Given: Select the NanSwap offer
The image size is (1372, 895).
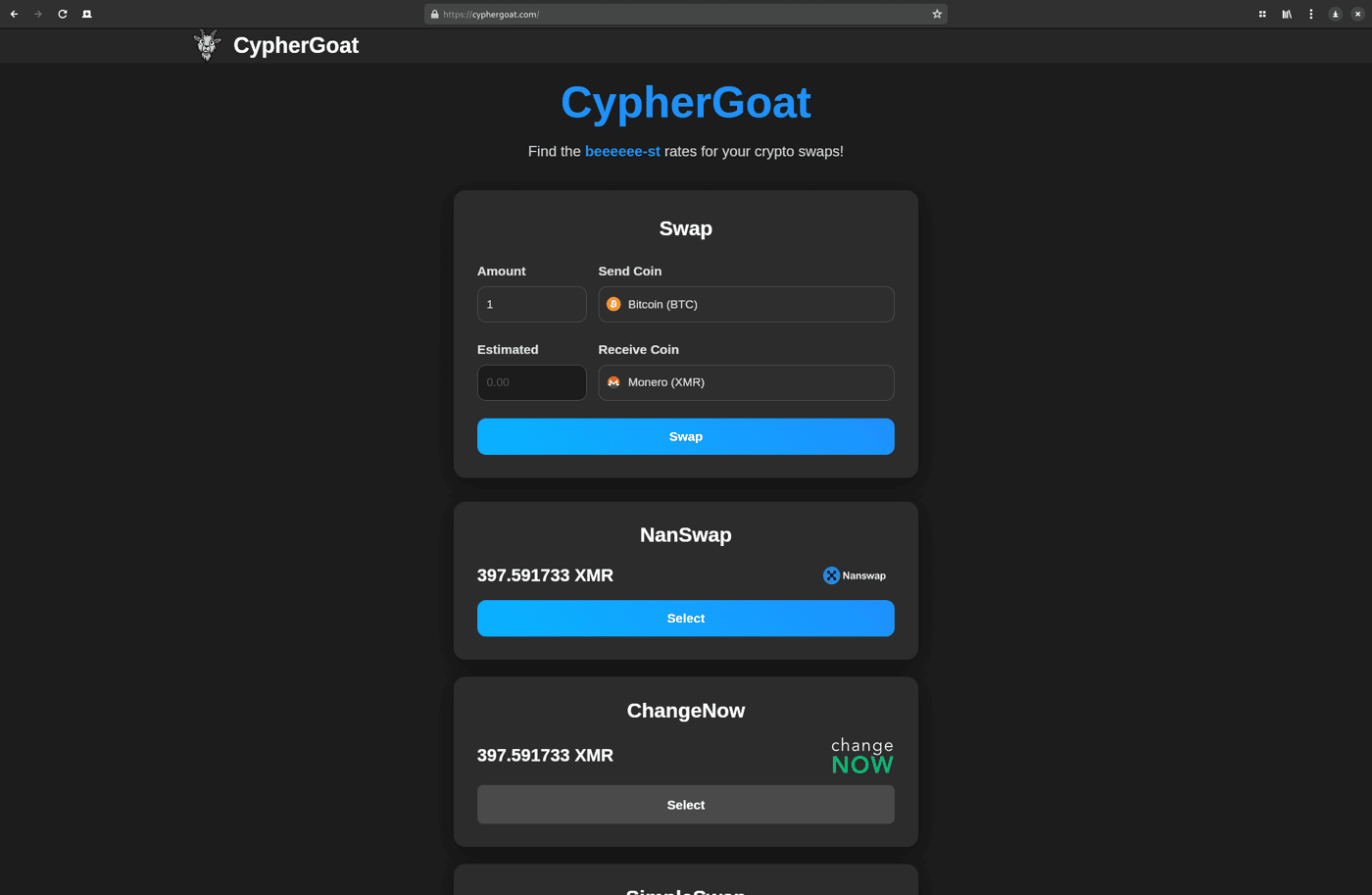Looking at the screenshot, I should coord(686,619).
